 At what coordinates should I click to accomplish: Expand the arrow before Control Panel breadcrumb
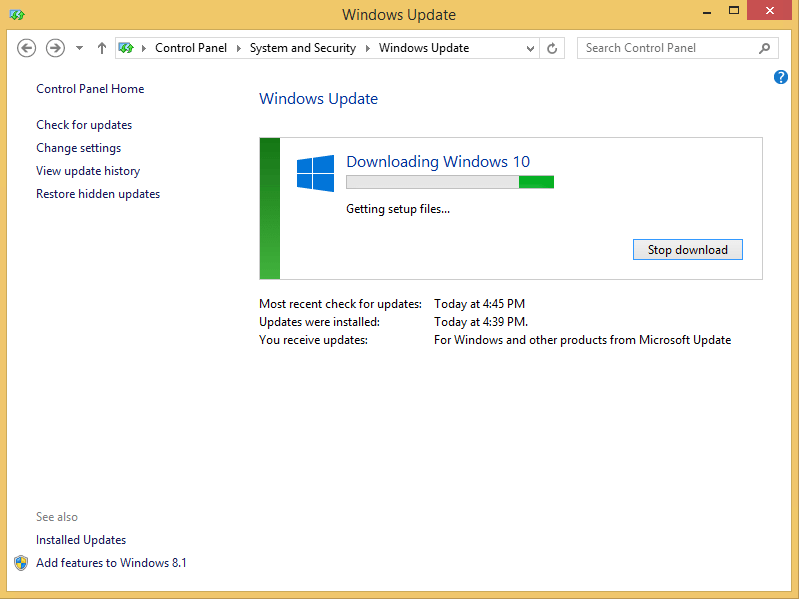pyautogui.click(x=144, y=48)
